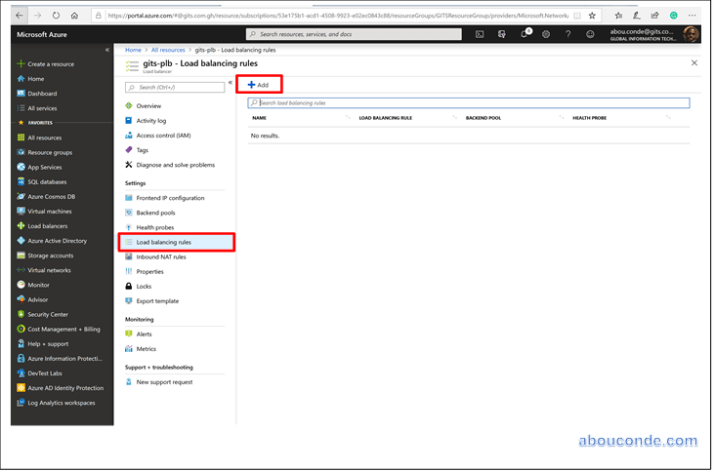Select Inbound NAT rules menu item
Screen dimensions: 714x471
(x=161, y=257)
